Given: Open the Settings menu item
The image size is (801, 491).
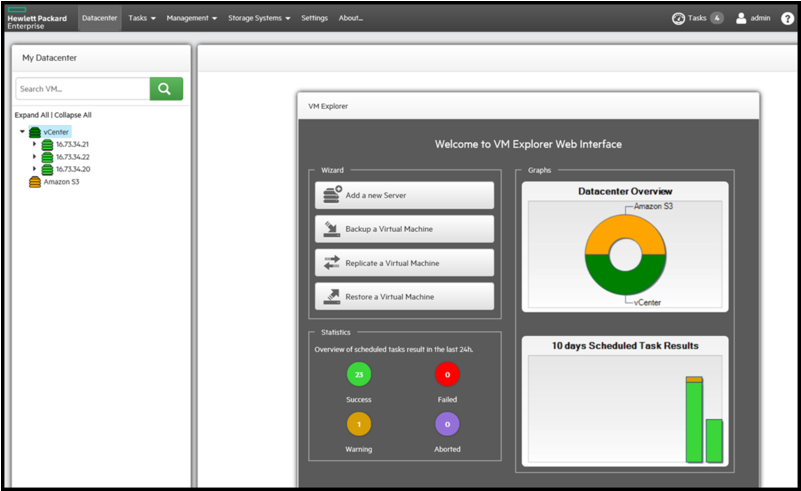Looking at the screenshot, I should coord(314,18).
